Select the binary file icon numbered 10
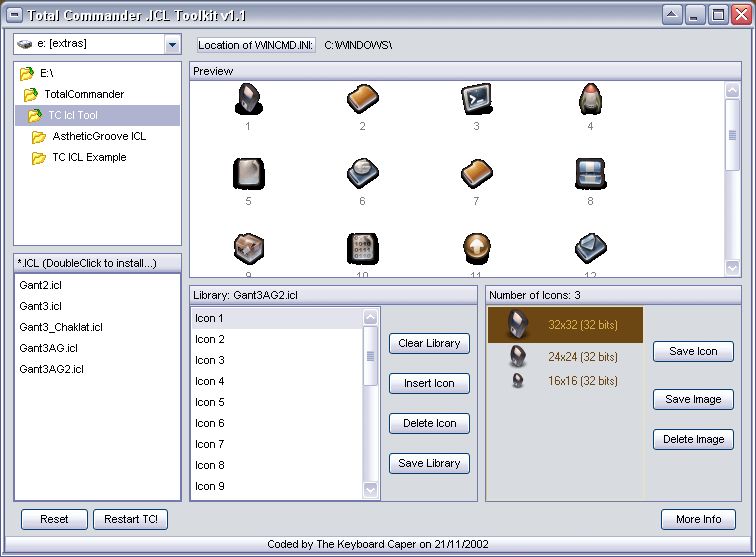 363,248
